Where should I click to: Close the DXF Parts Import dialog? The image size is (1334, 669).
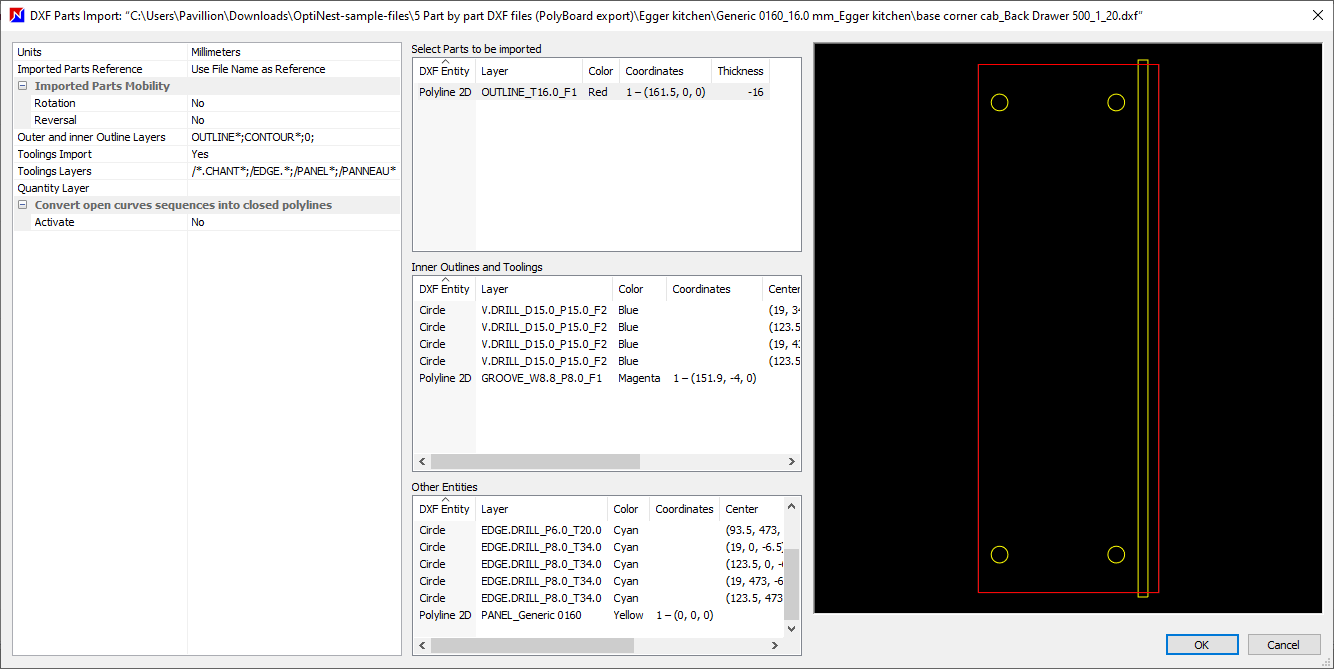coord(1317,15)
